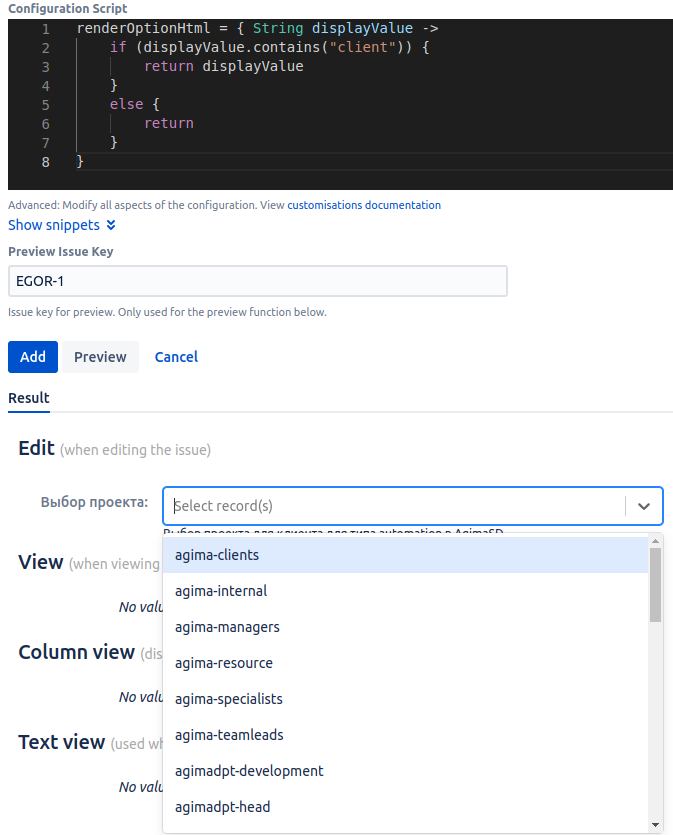Click the dropdown scrollbar down arrow
The width and height of the screenshot is (673, 835).
(655, 825)
